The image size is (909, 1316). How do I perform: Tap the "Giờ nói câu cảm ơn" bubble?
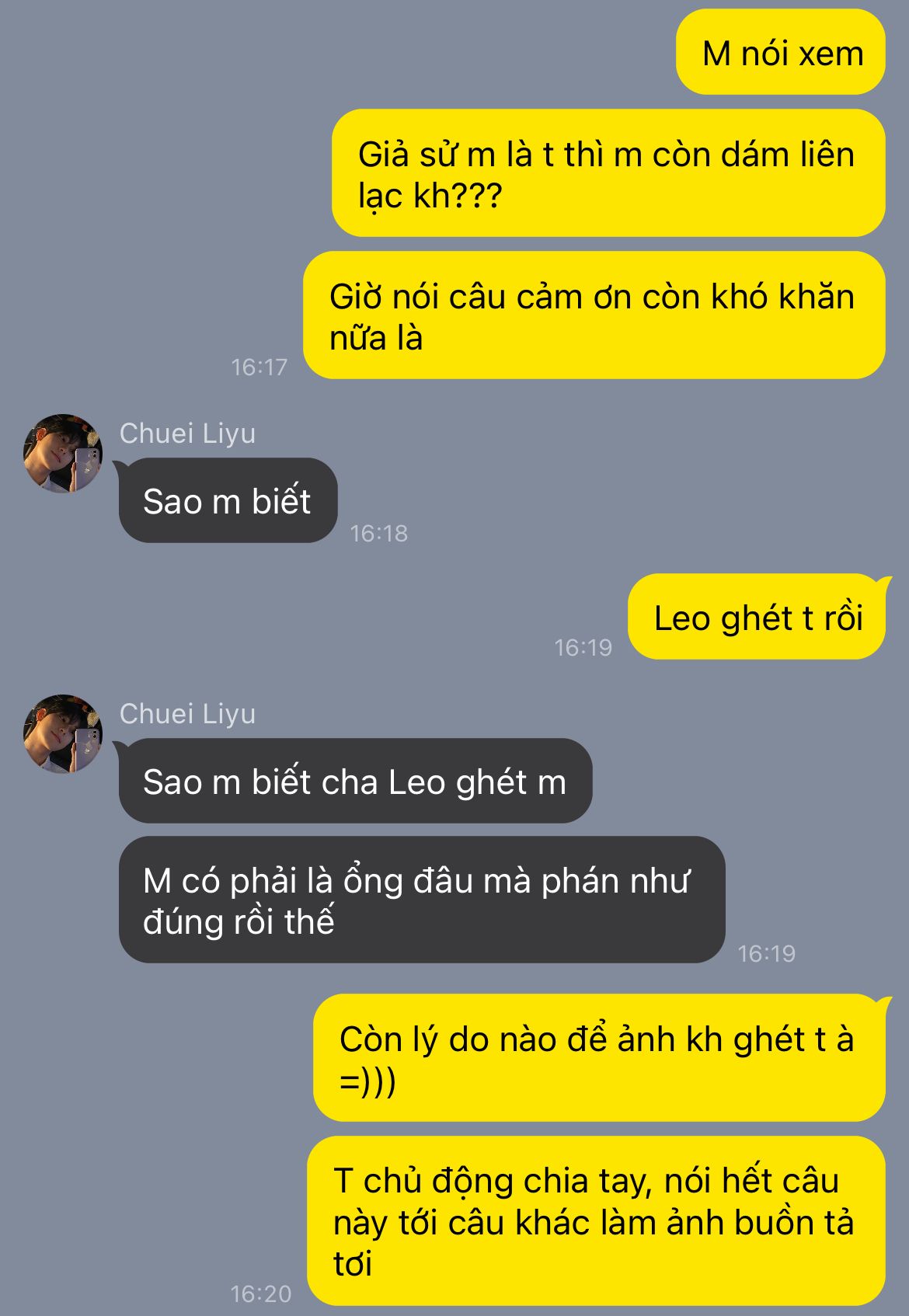(x=594, y=315)
